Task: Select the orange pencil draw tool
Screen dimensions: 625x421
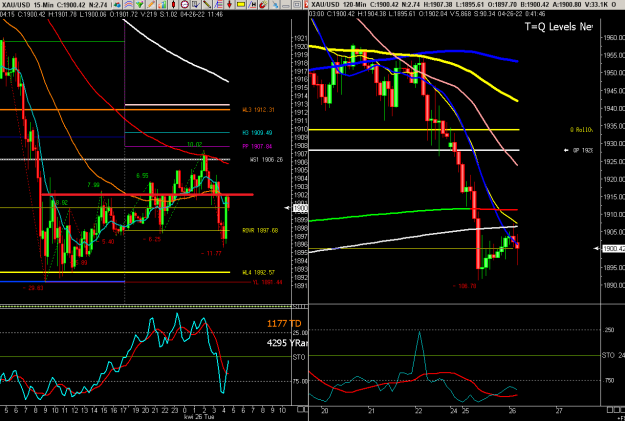Action: 151,5
